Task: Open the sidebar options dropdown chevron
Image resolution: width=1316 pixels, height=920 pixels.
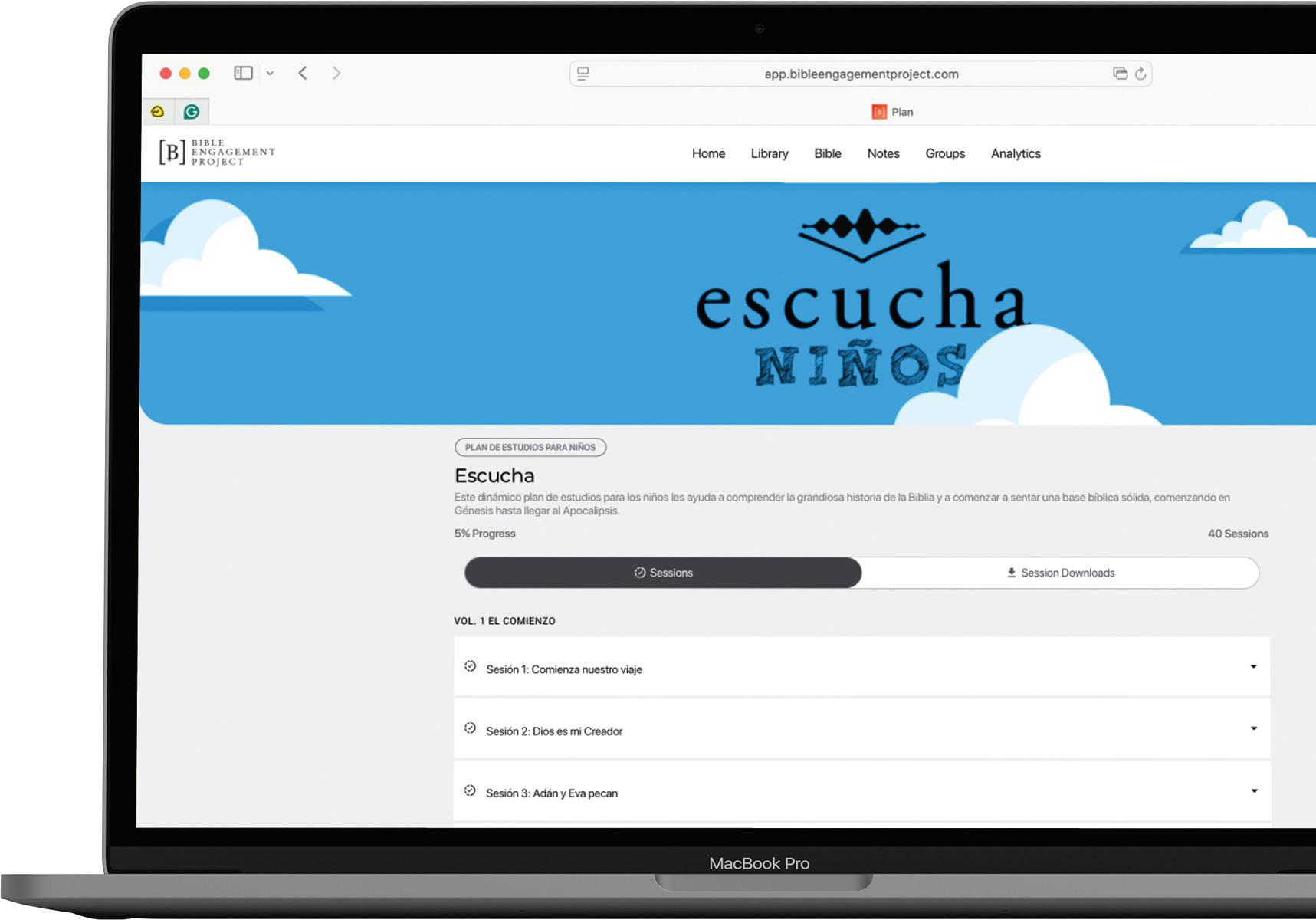Action: [x=270, y=74]
